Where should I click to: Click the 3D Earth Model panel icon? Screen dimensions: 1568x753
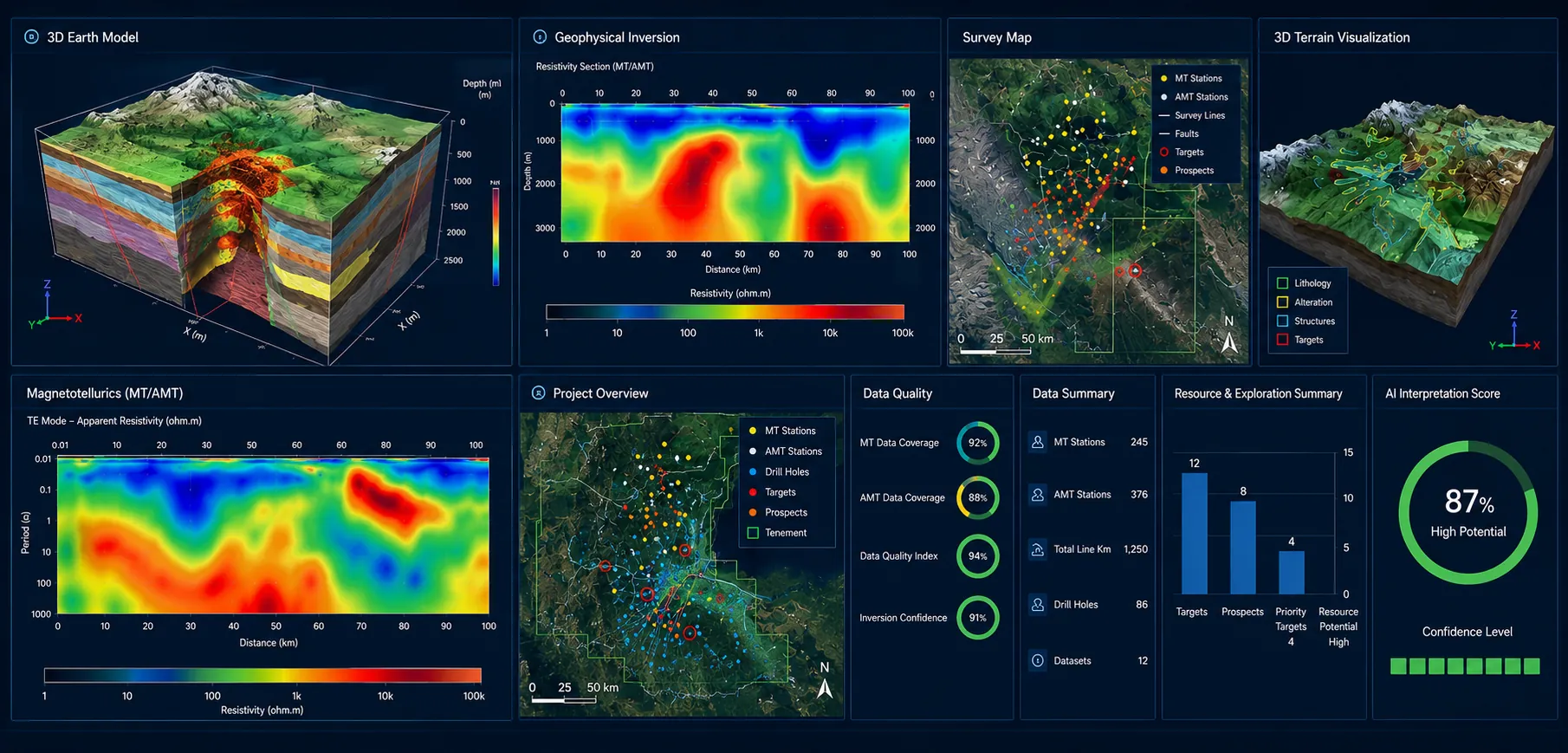click(32, 37)
